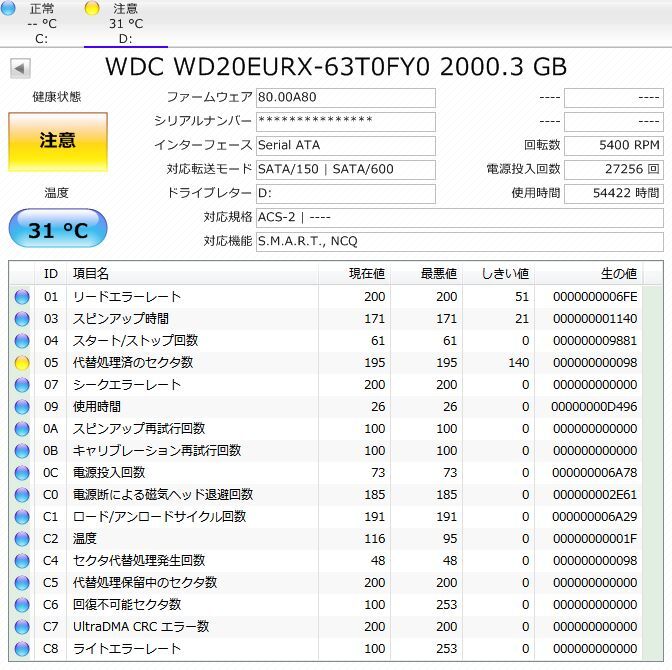Select the キャリブレーション再試行回数 row name
672x670 pixels.
[x=157, y=451]
